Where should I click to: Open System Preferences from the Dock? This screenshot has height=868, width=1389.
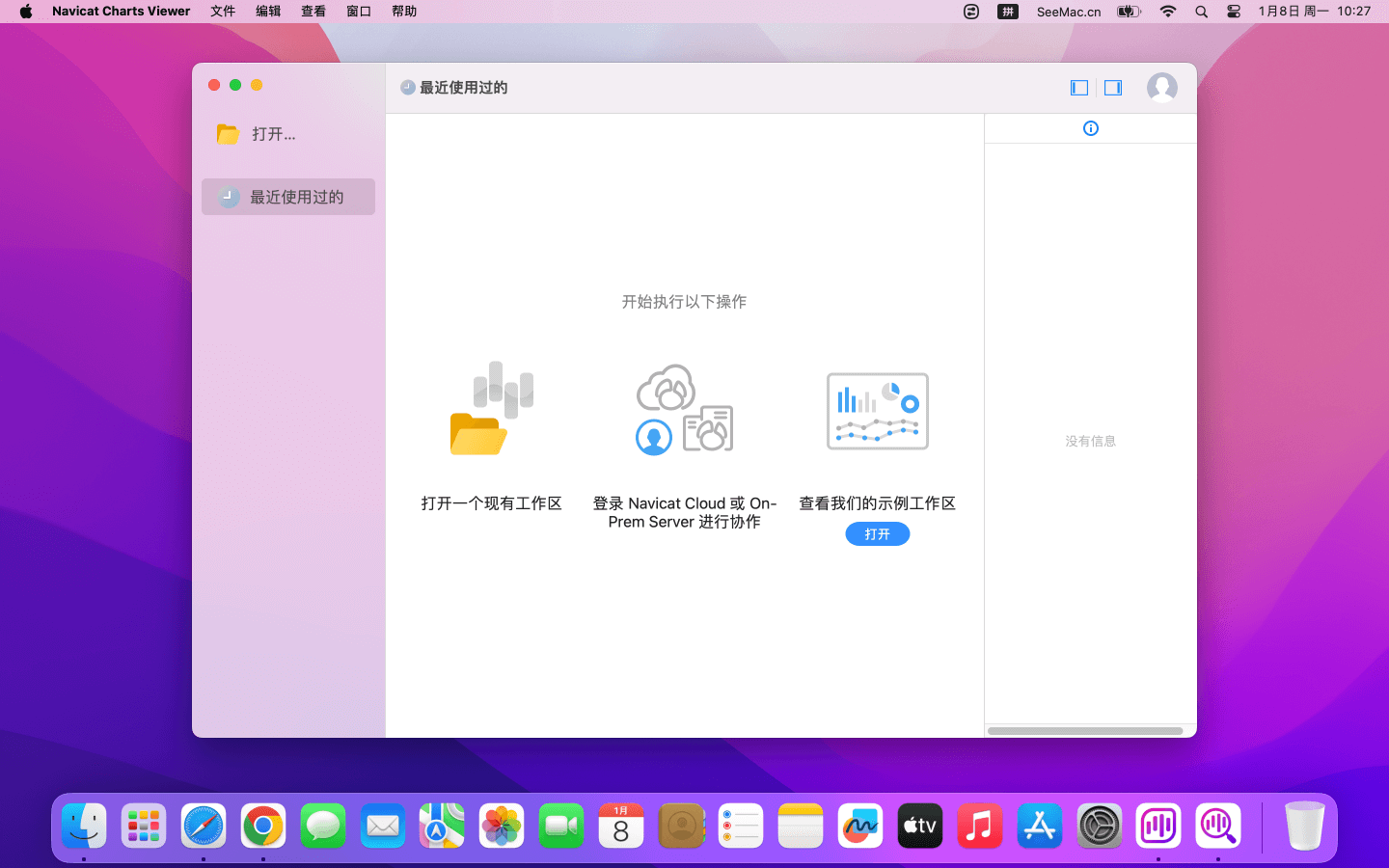[x=1099, y=827]
